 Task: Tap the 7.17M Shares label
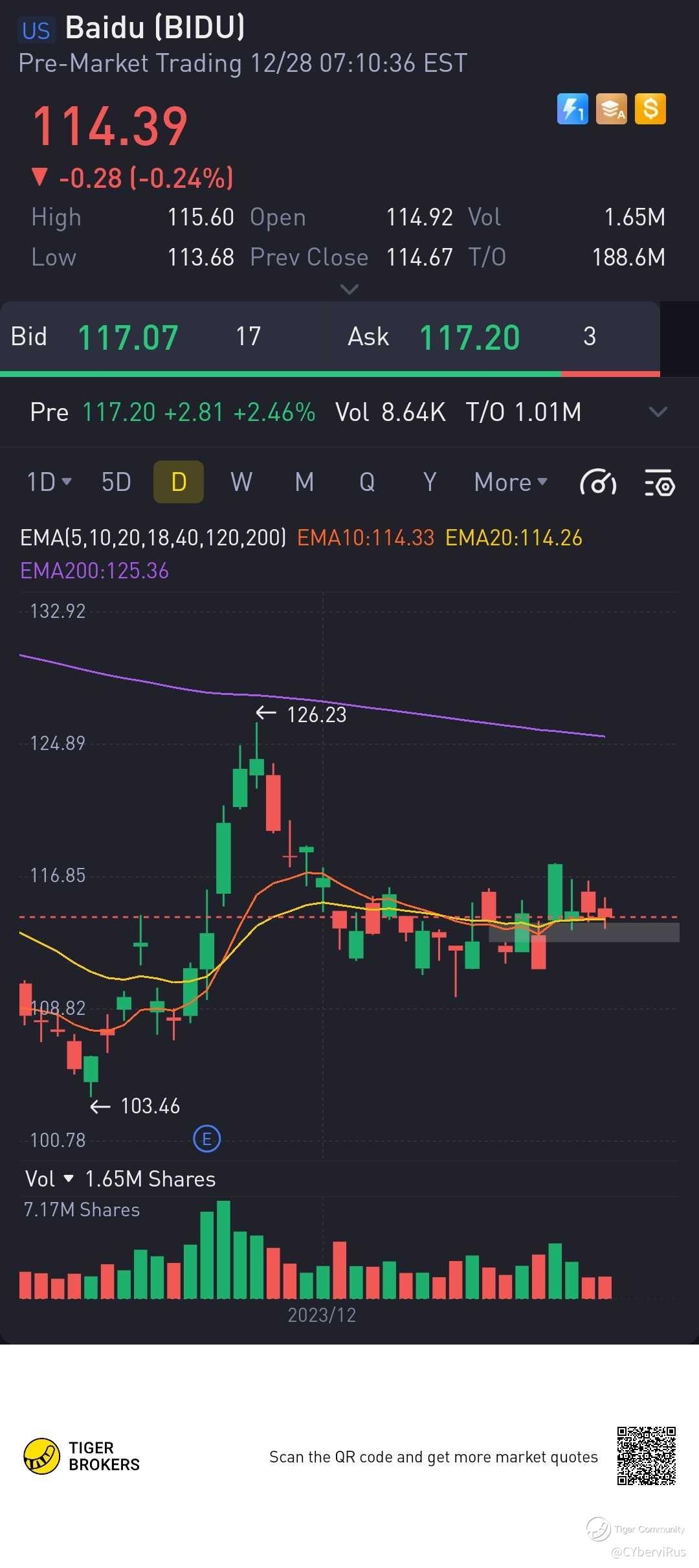tap(82, 1210)
